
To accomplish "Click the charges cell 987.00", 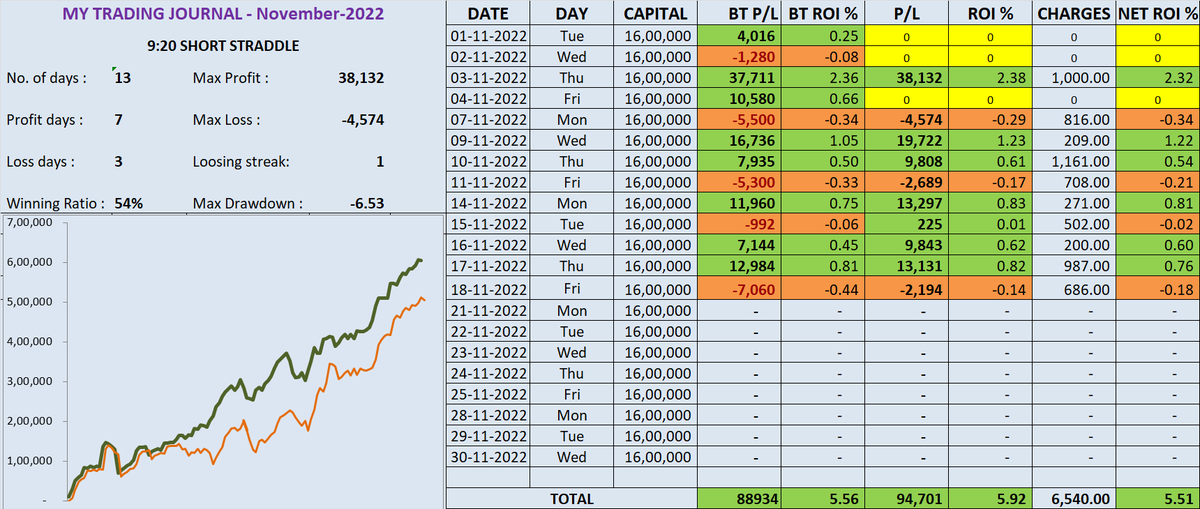I will coord(1073,266).
